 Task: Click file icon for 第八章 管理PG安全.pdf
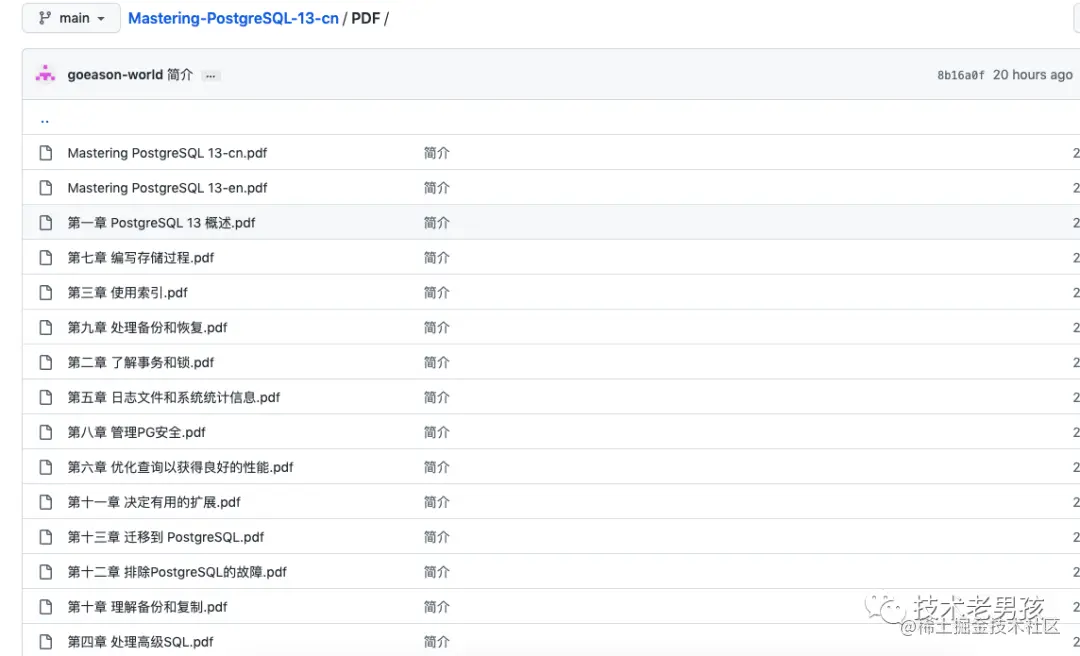(x=45, y=432)
